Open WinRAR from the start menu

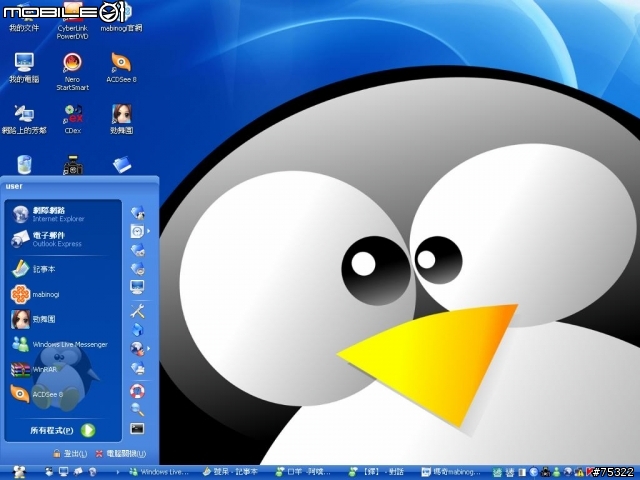pyautogui.click(x=61, y=369)
